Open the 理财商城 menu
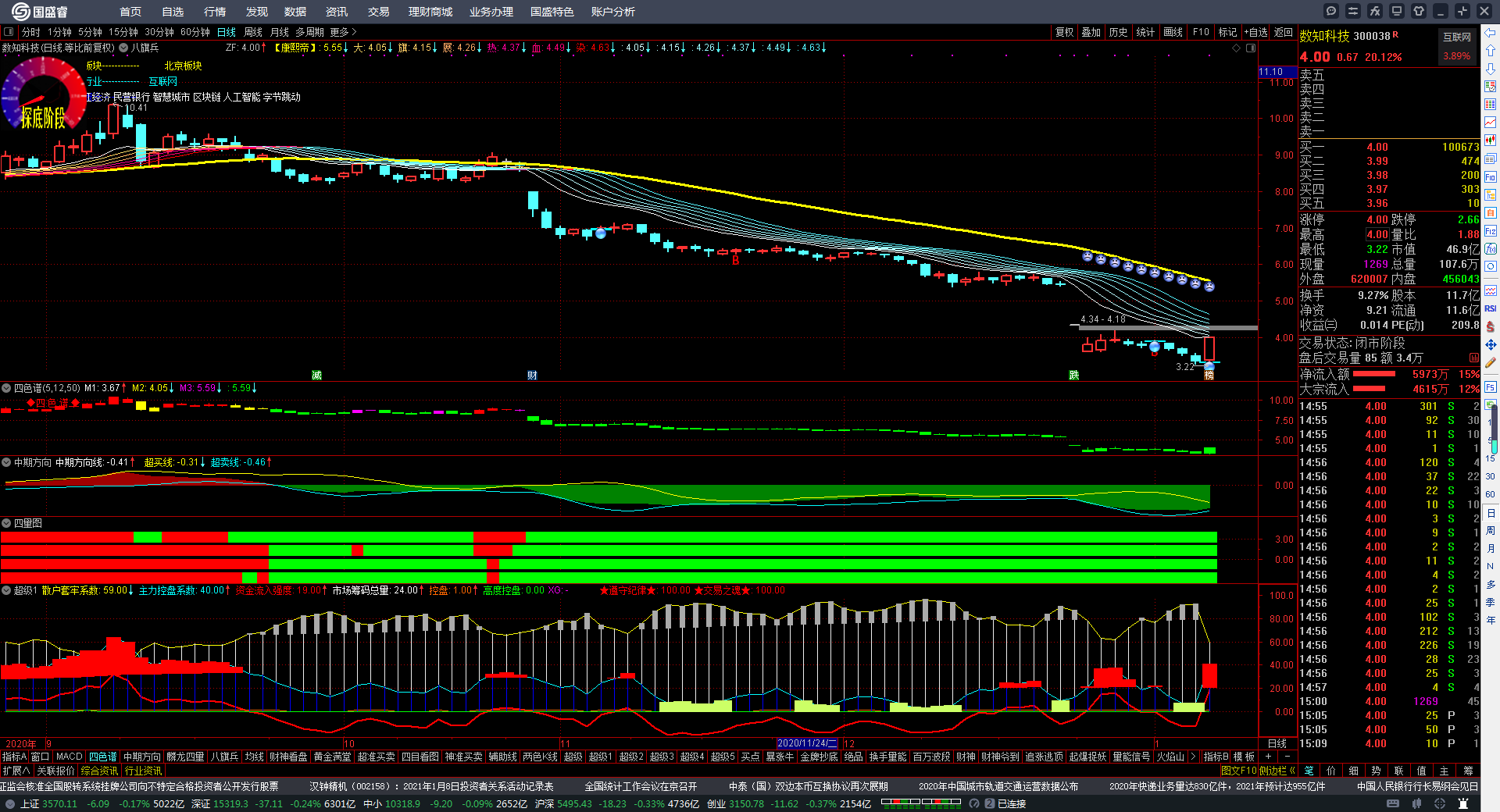 [430, 12]
